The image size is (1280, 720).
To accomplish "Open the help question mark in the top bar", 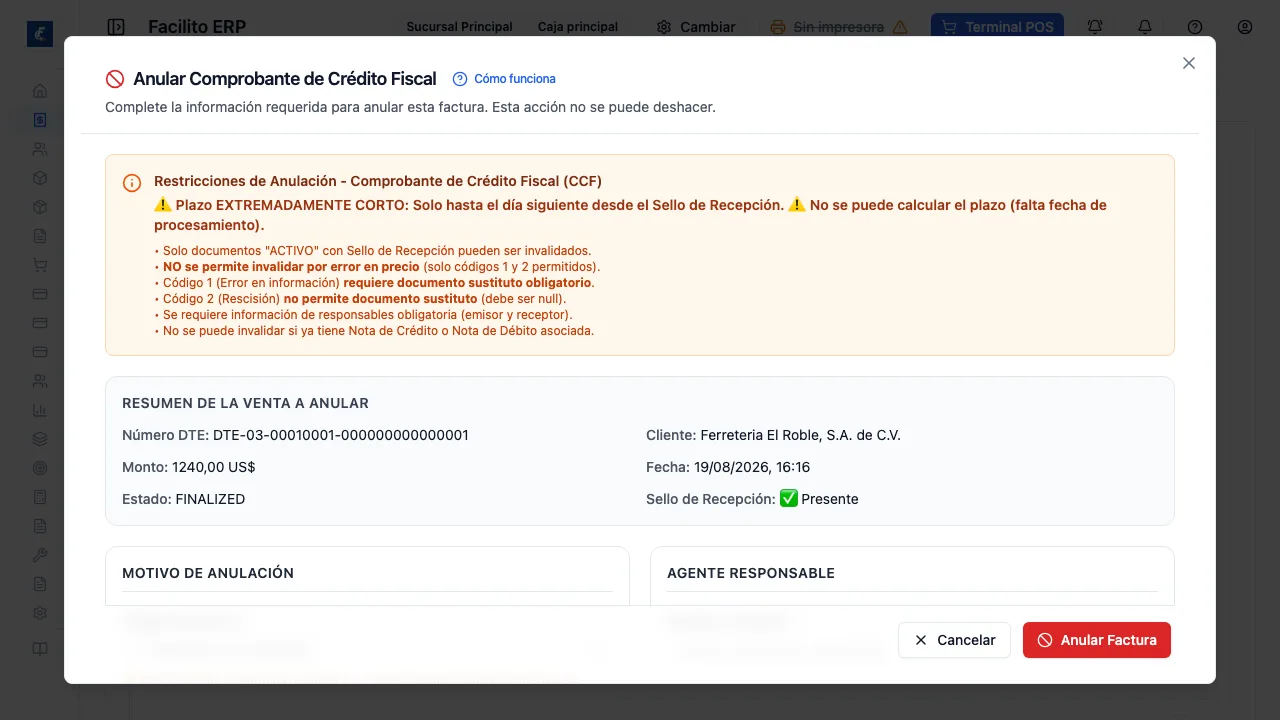I will click(x=1195, y=27).
